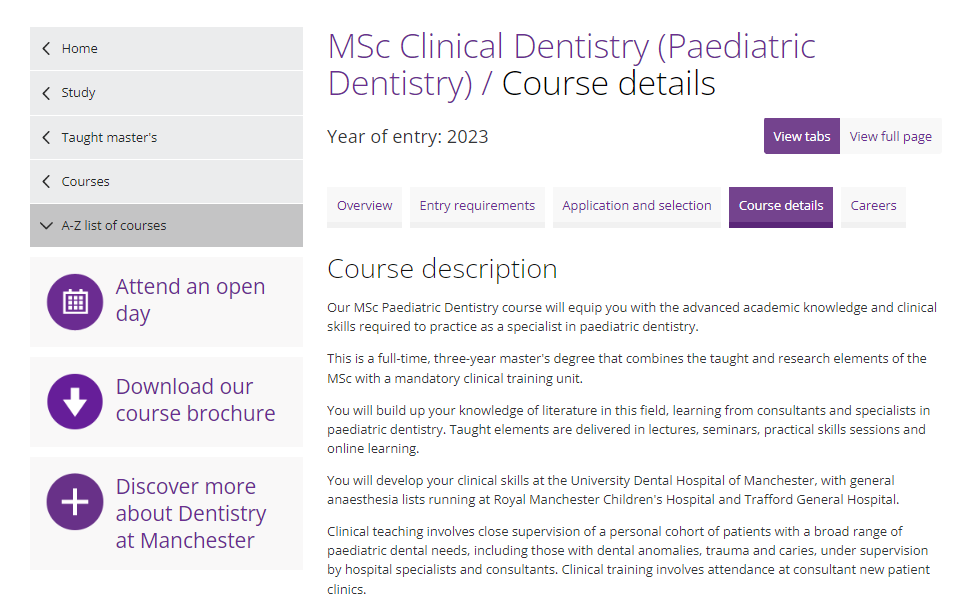This screenshot has height=604, width=955.
Task: Click the download arrow circle icon
Action: [x=75, y=402]
